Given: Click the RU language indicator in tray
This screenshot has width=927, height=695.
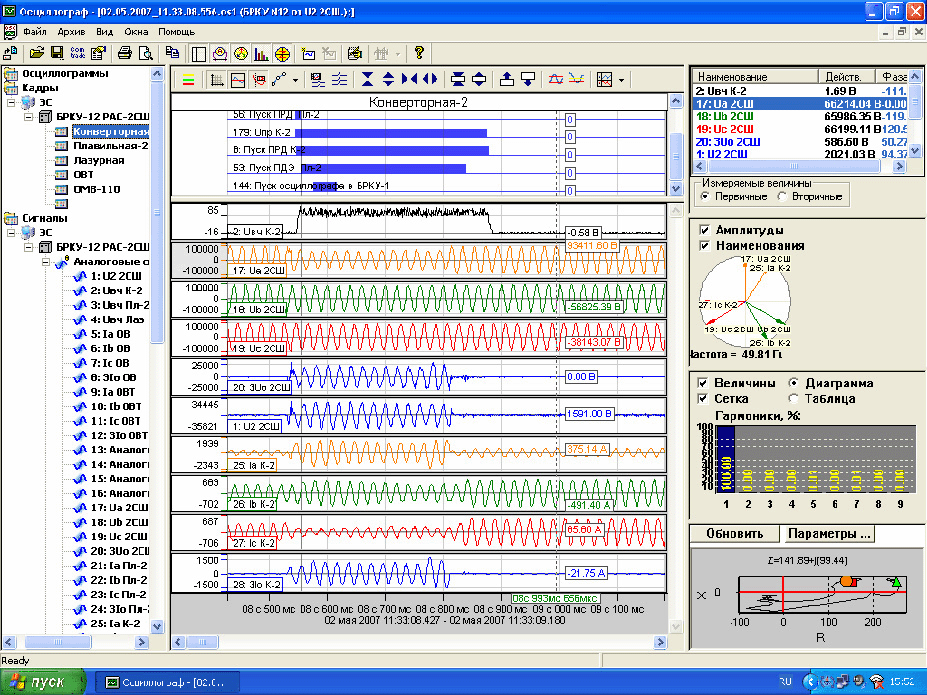Looking at the screenshot, I should coord(785,682).
